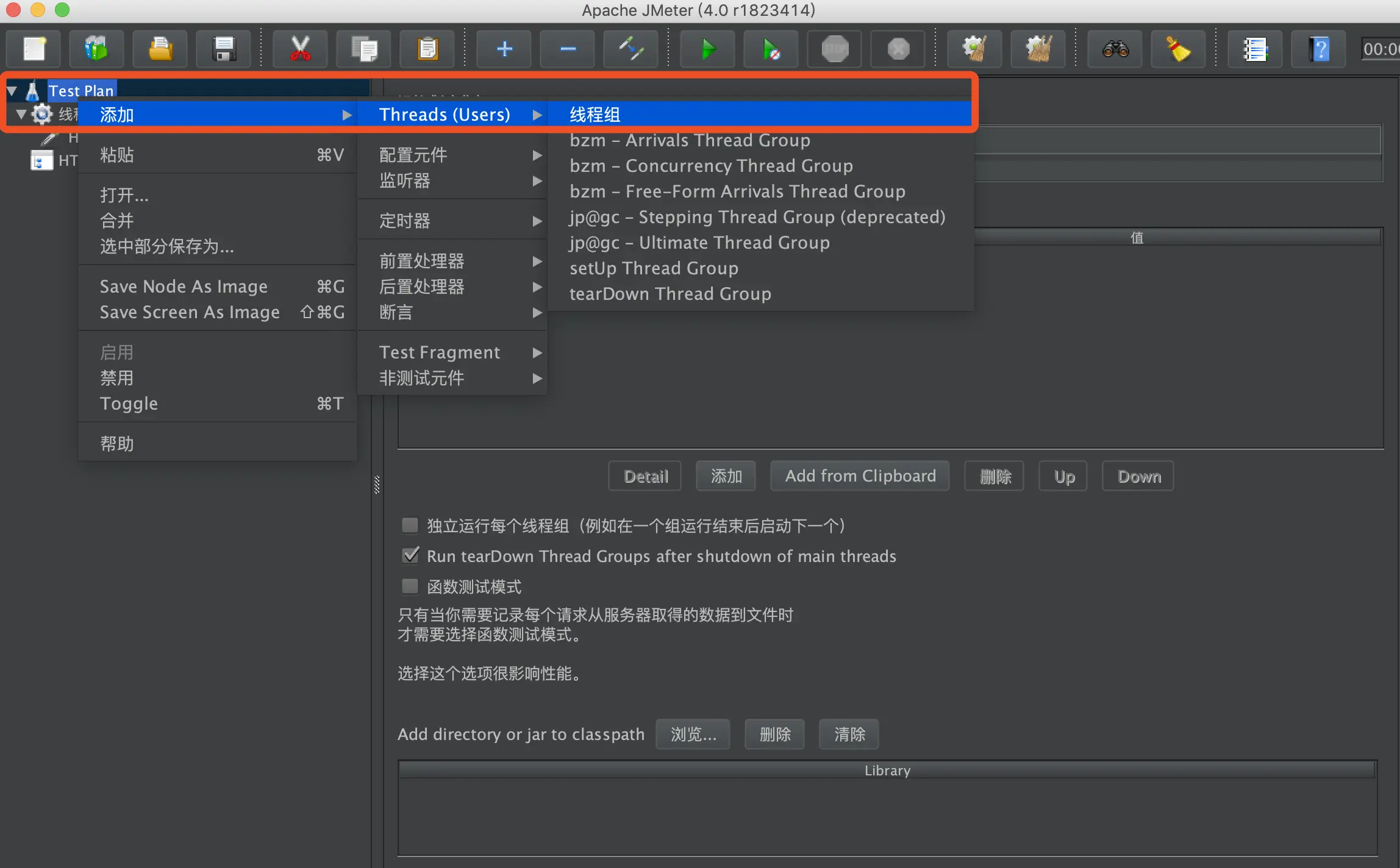Click the 浏览... browse button

[693, 734]
